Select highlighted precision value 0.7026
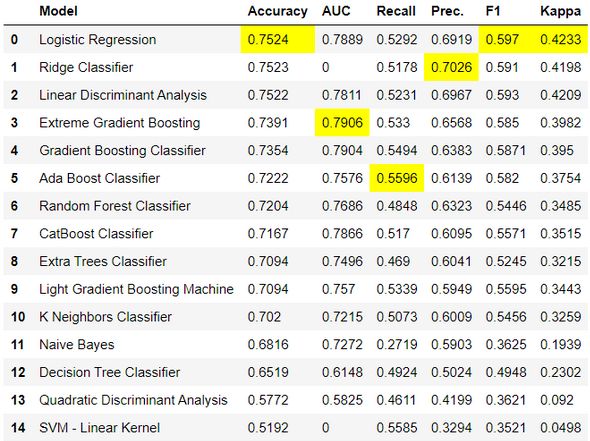The height and width of the screenshot is (441, 590). tap(451, 67)
